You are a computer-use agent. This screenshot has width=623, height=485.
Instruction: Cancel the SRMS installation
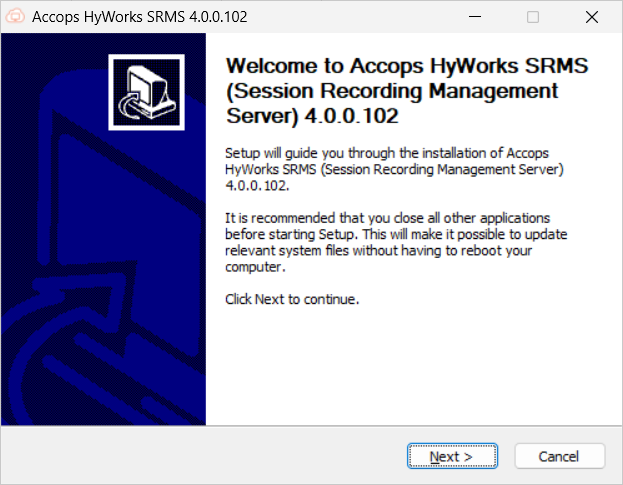point(559,456)
